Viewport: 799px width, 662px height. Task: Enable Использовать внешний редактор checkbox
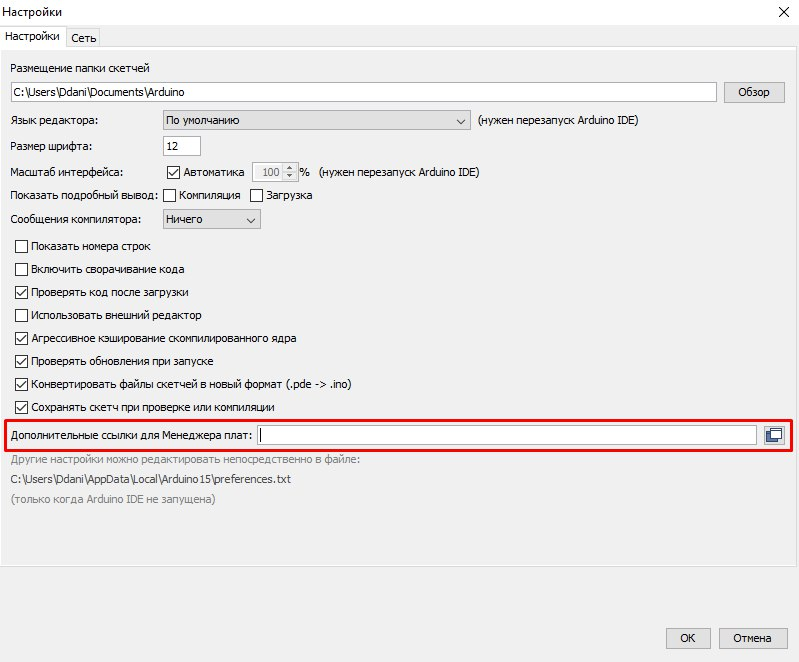coord(22,315)
